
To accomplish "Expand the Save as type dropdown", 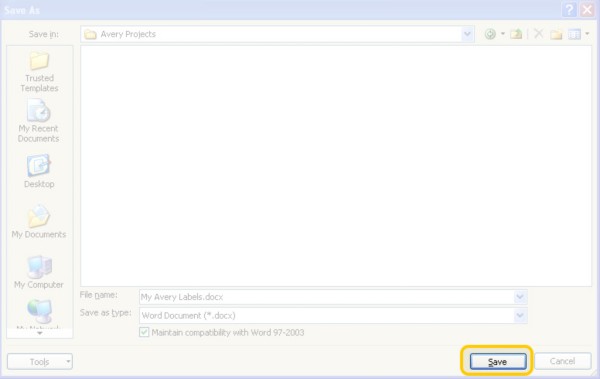I will (520, 315).
